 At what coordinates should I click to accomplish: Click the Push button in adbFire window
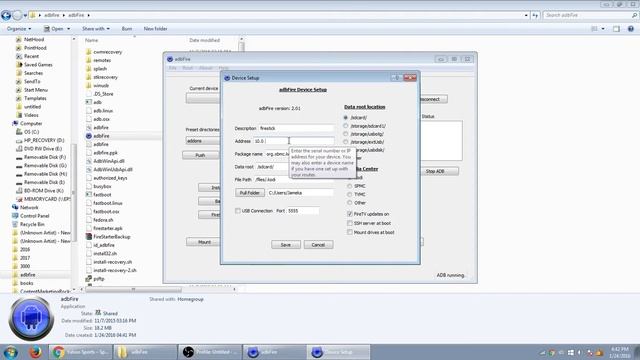coord(200,155)
